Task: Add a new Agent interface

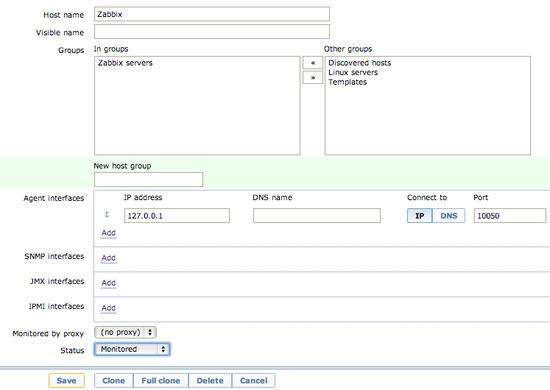Action: [108, 233]
